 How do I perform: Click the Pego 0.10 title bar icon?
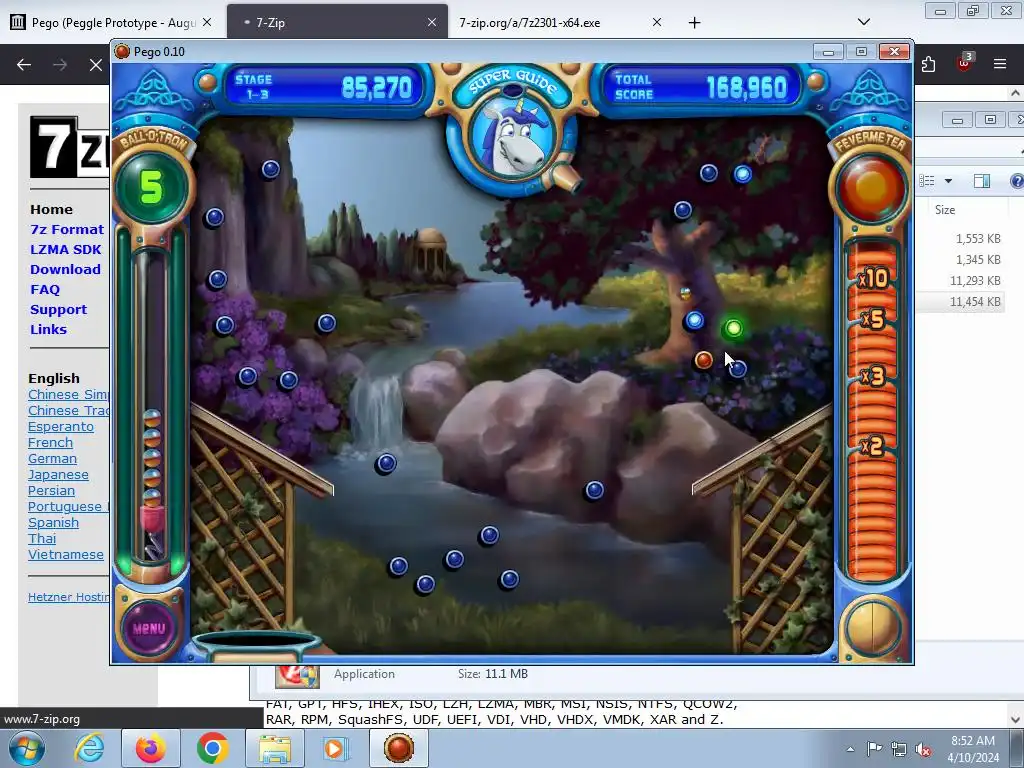pos(121,52)
